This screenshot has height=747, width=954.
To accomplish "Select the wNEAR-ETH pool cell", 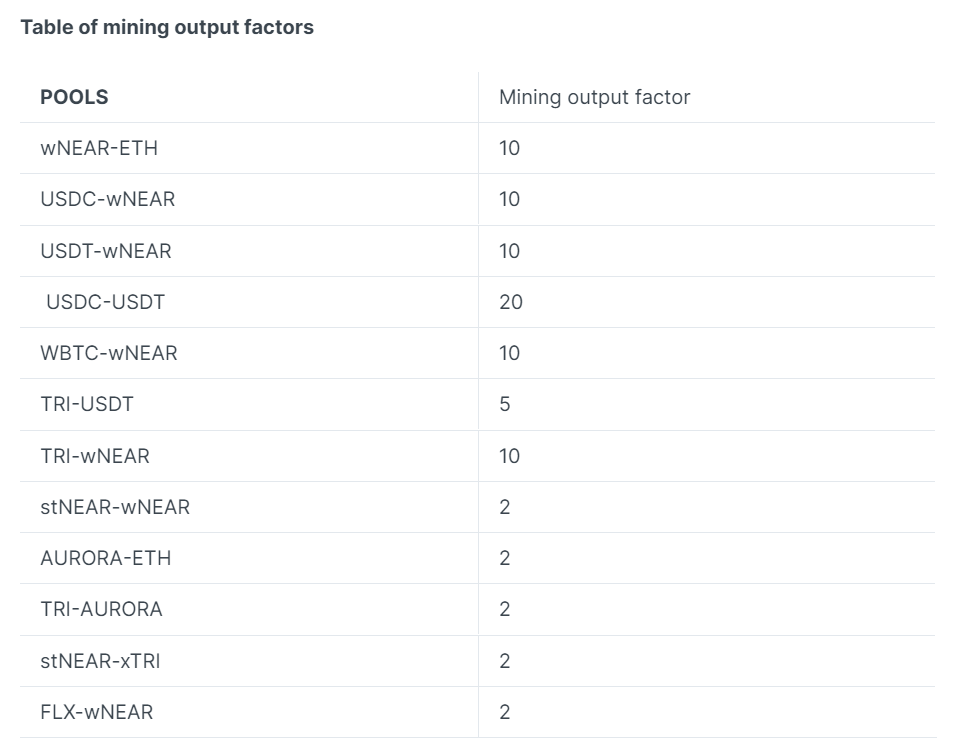I will coord(99,149).
